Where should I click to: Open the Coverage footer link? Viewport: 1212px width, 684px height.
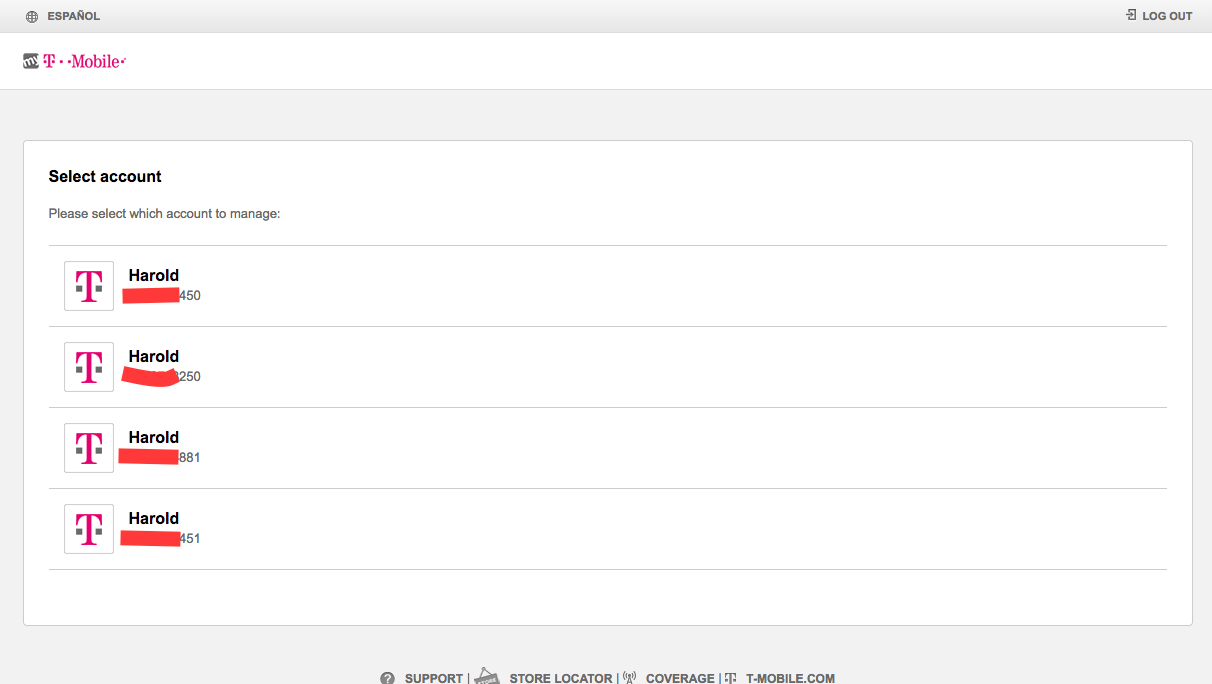coord(680,678)
